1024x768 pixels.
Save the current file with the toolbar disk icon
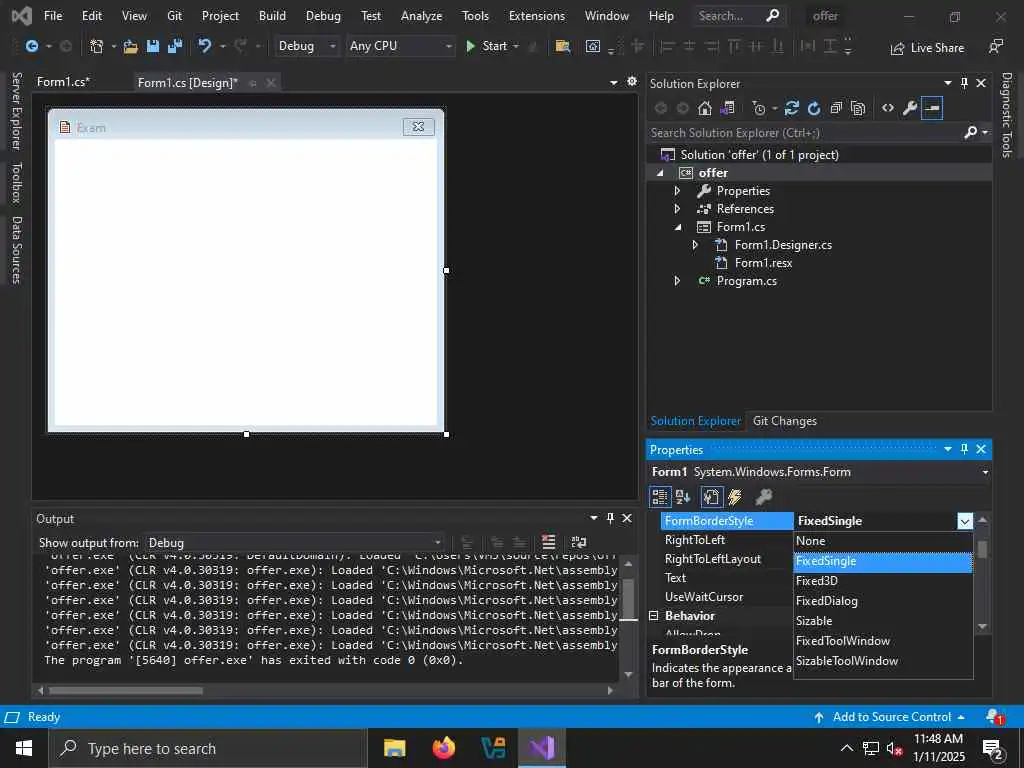tap(153, 46)
